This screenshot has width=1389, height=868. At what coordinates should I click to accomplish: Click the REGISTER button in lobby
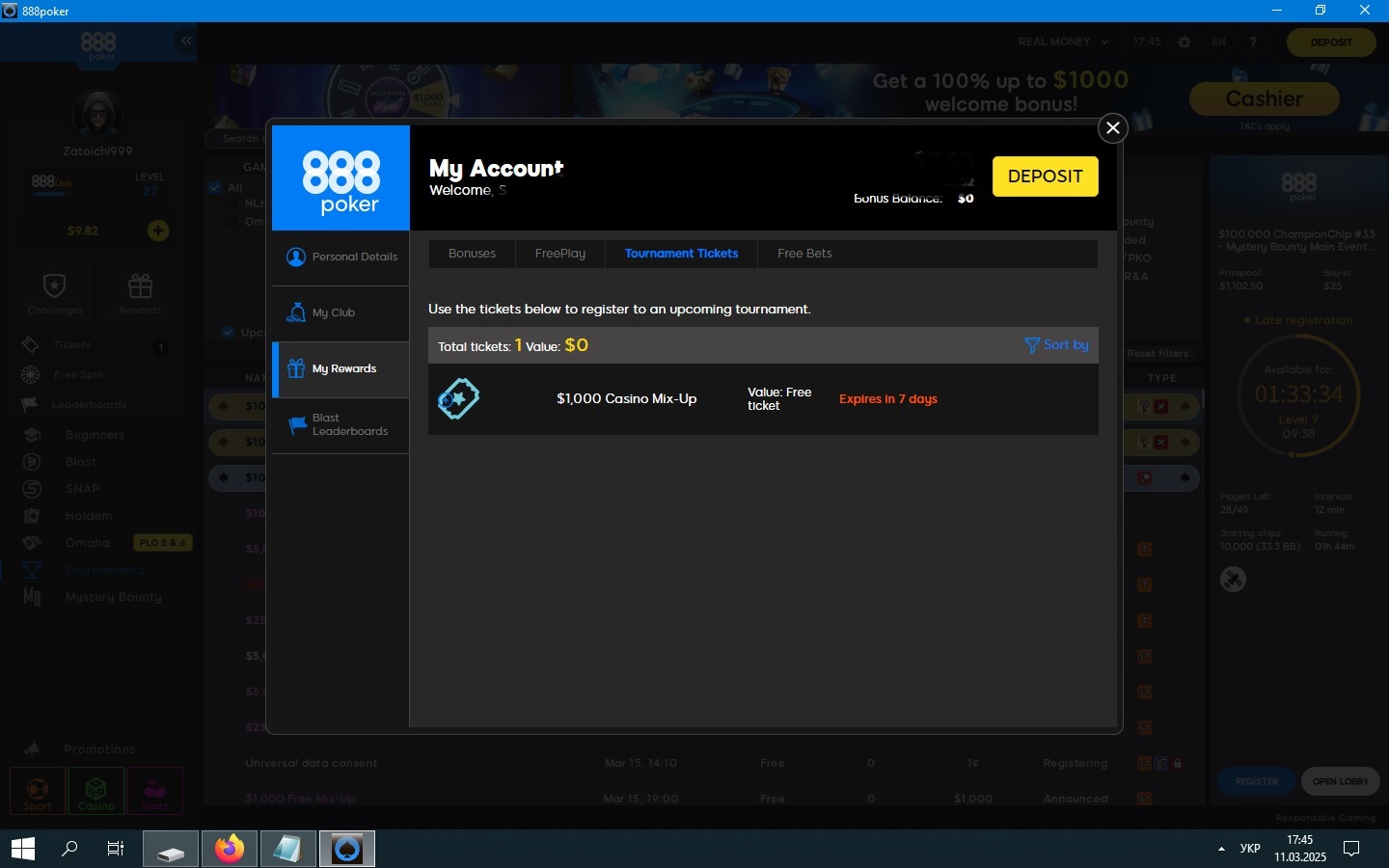[x=1257, y=781]
